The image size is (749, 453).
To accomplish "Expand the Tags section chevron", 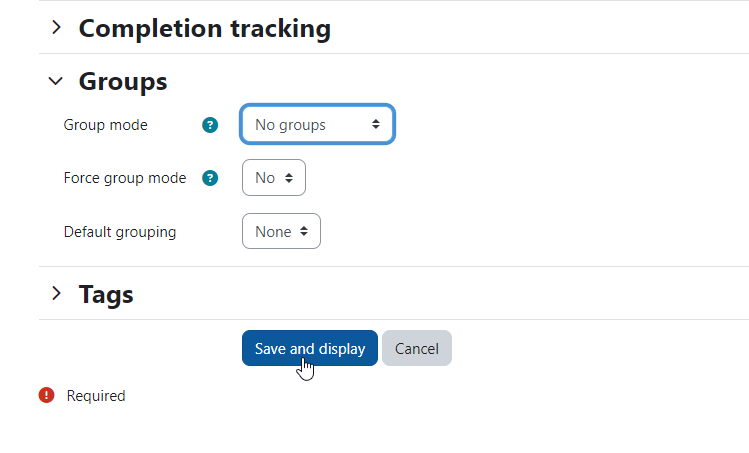I will coord(56,293).
